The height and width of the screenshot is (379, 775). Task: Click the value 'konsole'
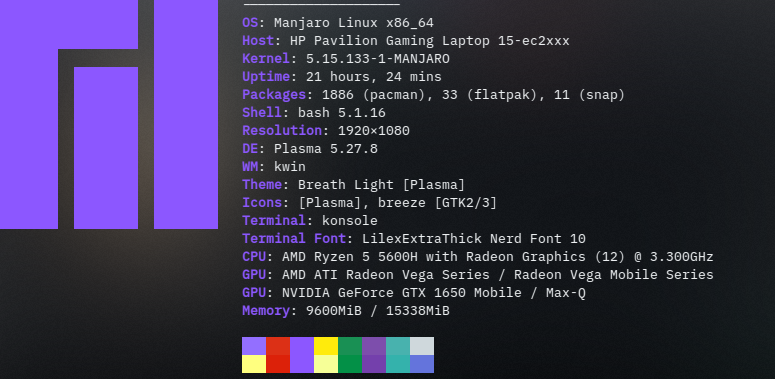pyautogui.click(x=350, y=220)
